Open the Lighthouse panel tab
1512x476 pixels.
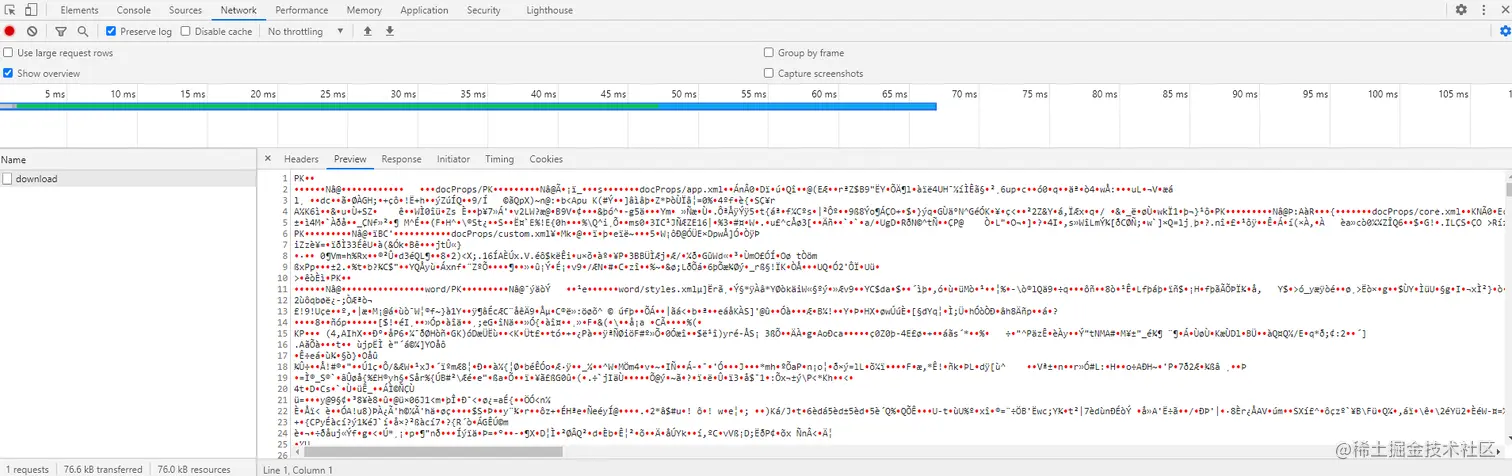549,10
